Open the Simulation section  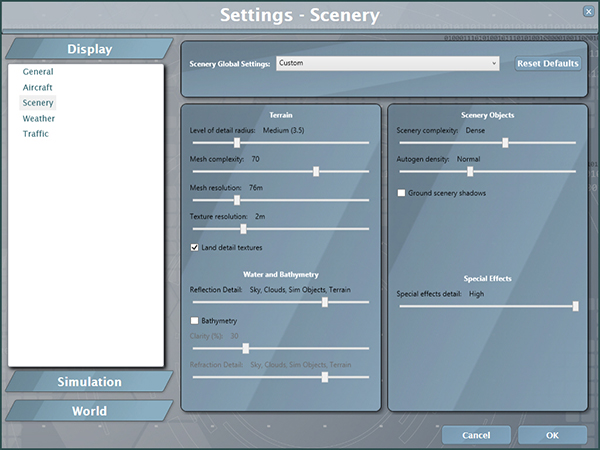(90, 382)
